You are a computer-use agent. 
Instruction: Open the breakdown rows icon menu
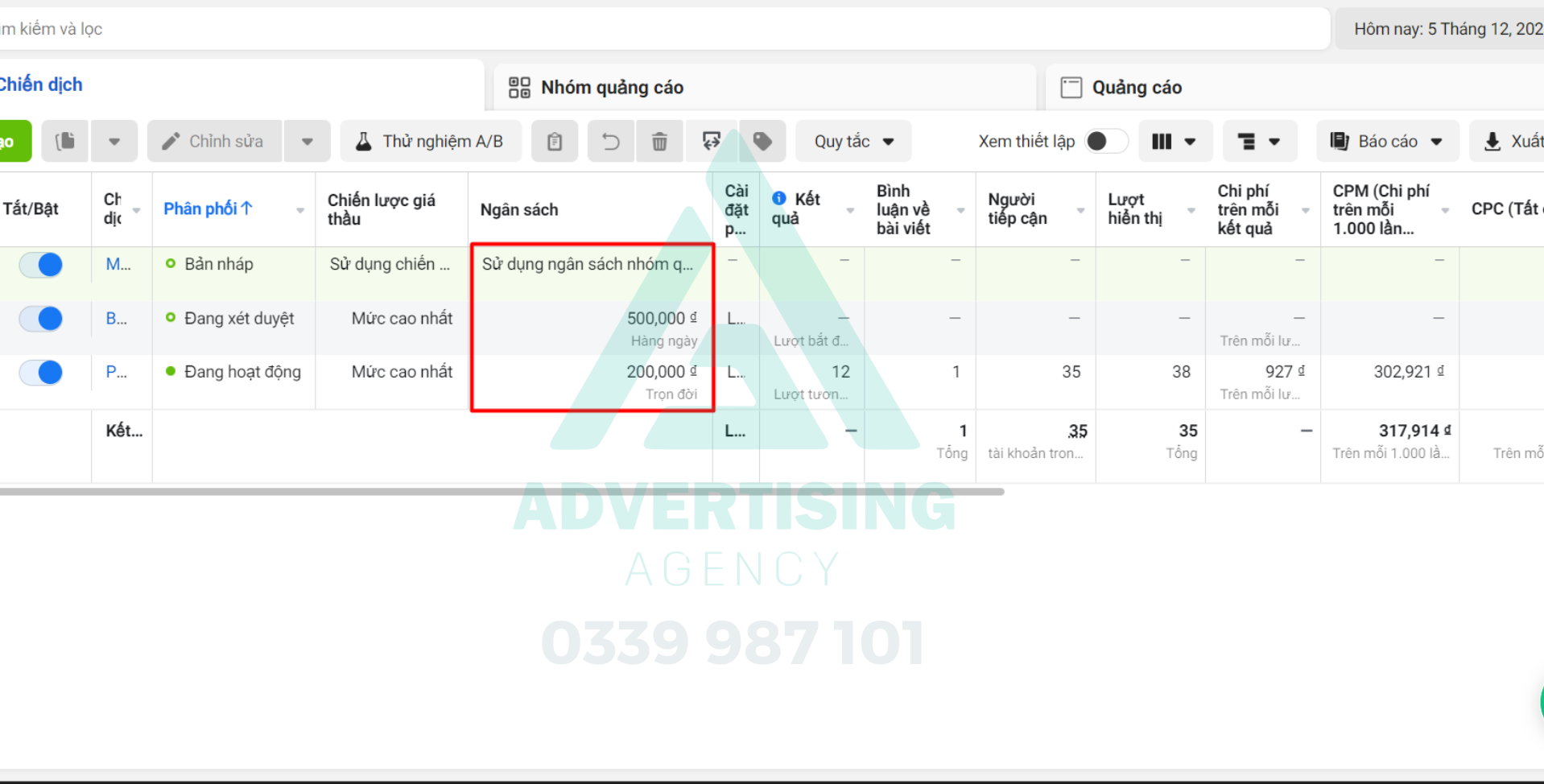(1259, 142)
